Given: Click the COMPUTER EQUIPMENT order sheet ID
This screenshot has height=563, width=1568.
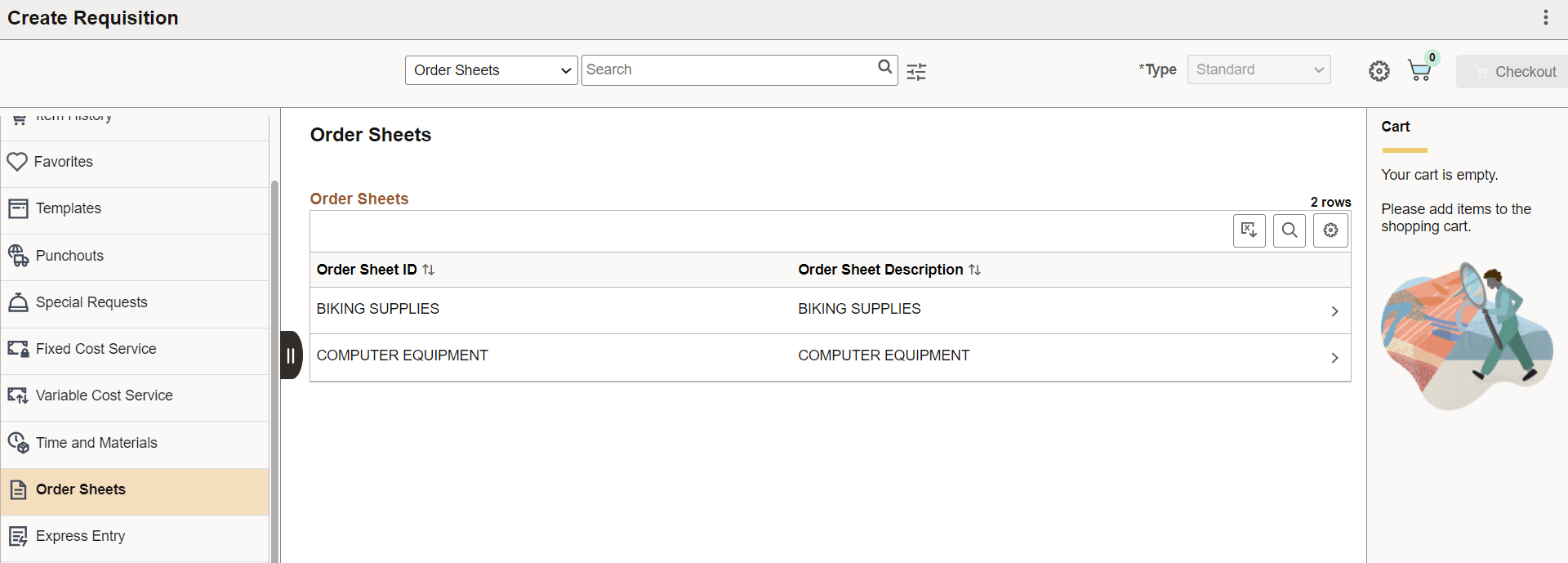Looking at the screenshot, I should [402, 355].
